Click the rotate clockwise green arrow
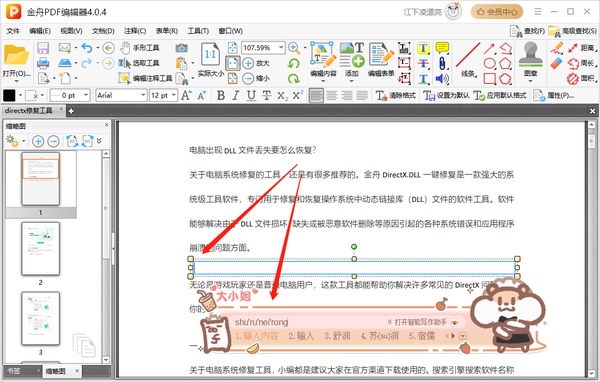The image size is (600, 382). [293, 78]
